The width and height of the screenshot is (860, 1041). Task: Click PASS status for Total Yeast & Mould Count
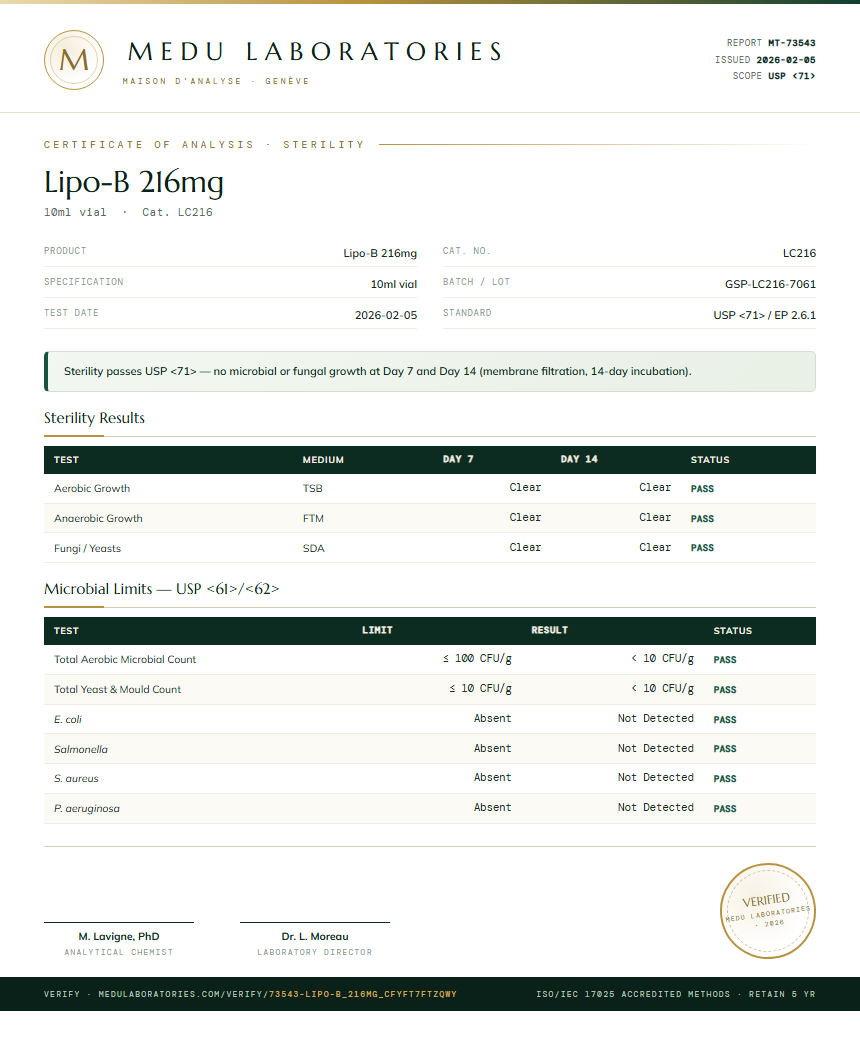725,690
